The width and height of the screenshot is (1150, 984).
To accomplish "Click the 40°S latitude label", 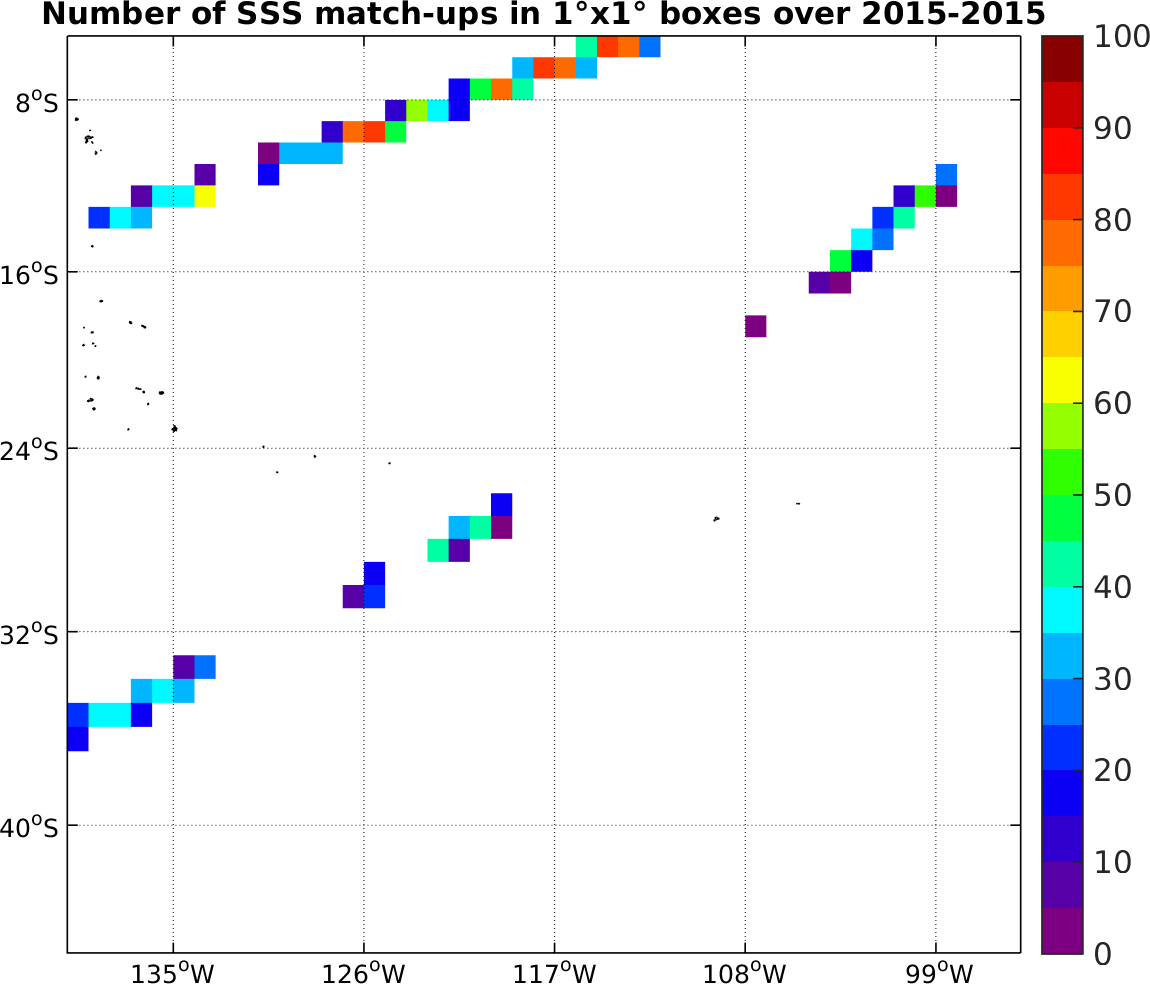I will pos(29,829).
